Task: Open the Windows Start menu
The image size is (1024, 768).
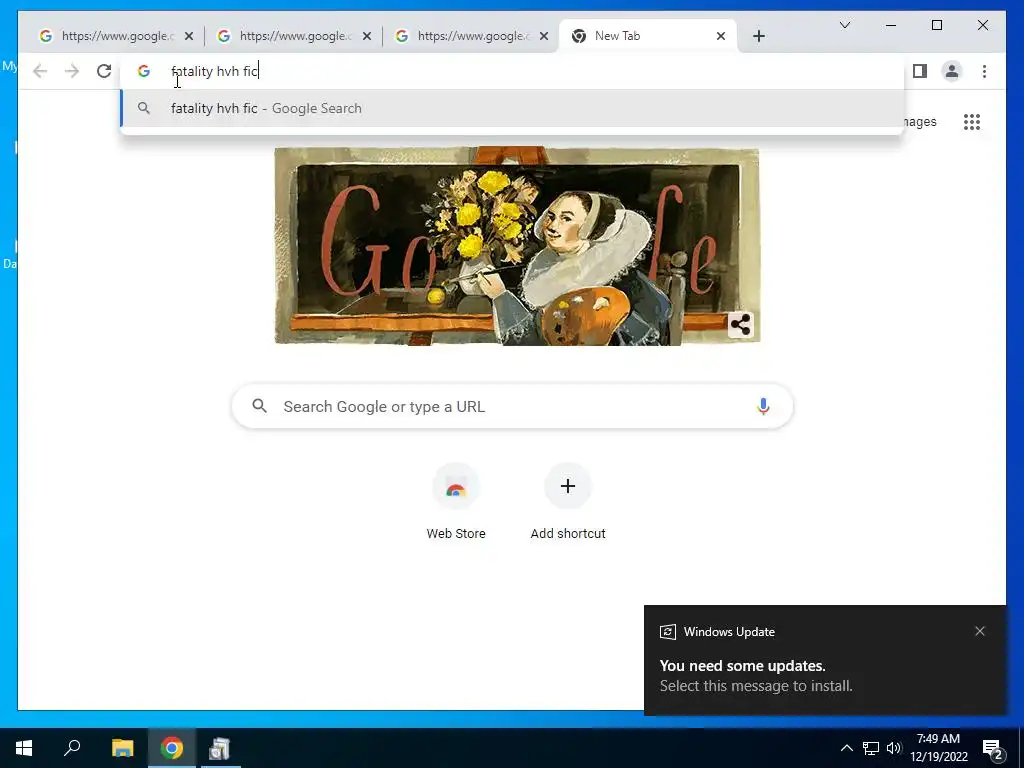Action: coord(24,748)
